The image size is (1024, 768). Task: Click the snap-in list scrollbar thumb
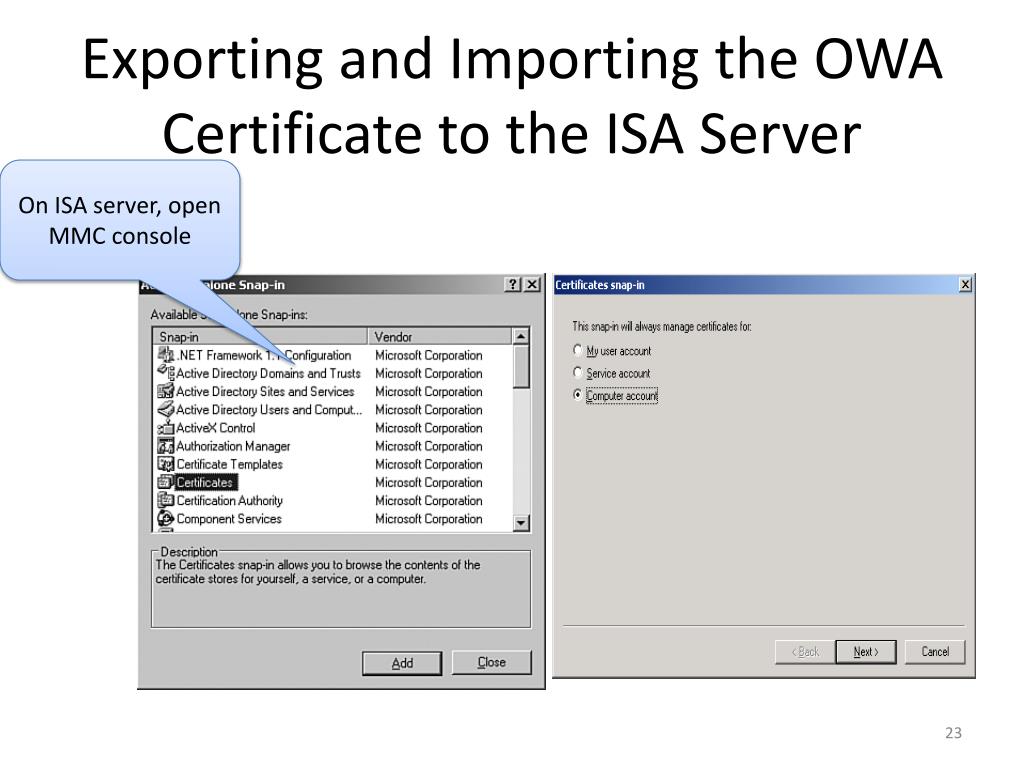521,366
